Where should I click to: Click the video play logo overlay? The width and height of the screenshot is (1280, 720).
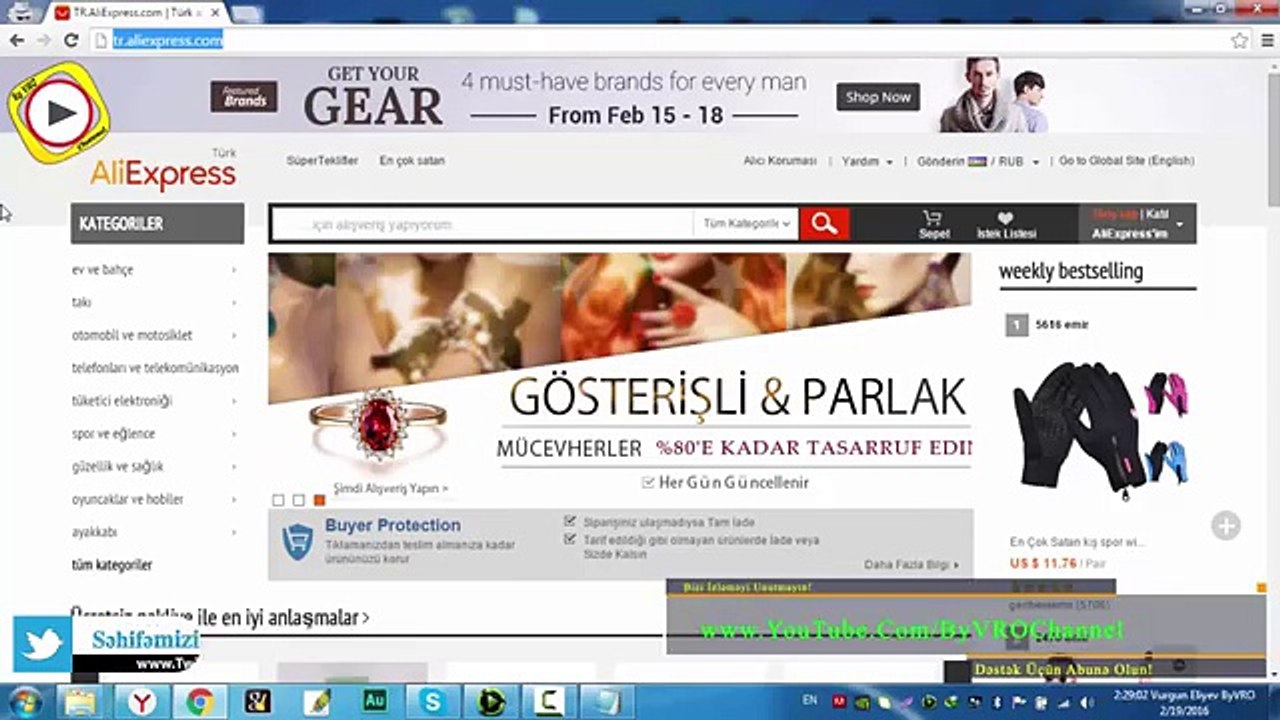tap(59, 111)
